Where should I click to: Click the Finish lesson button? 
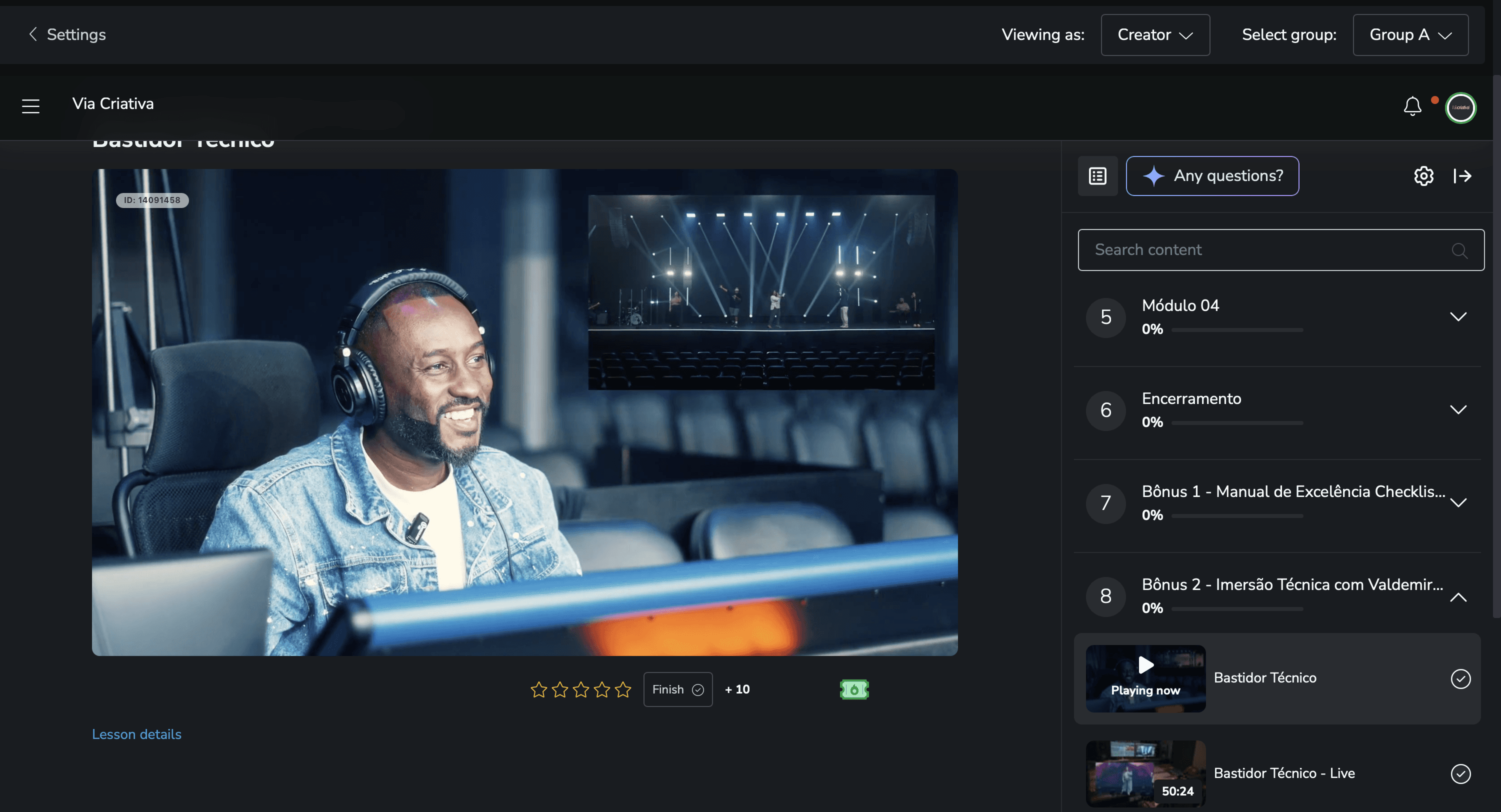[677, 689]
